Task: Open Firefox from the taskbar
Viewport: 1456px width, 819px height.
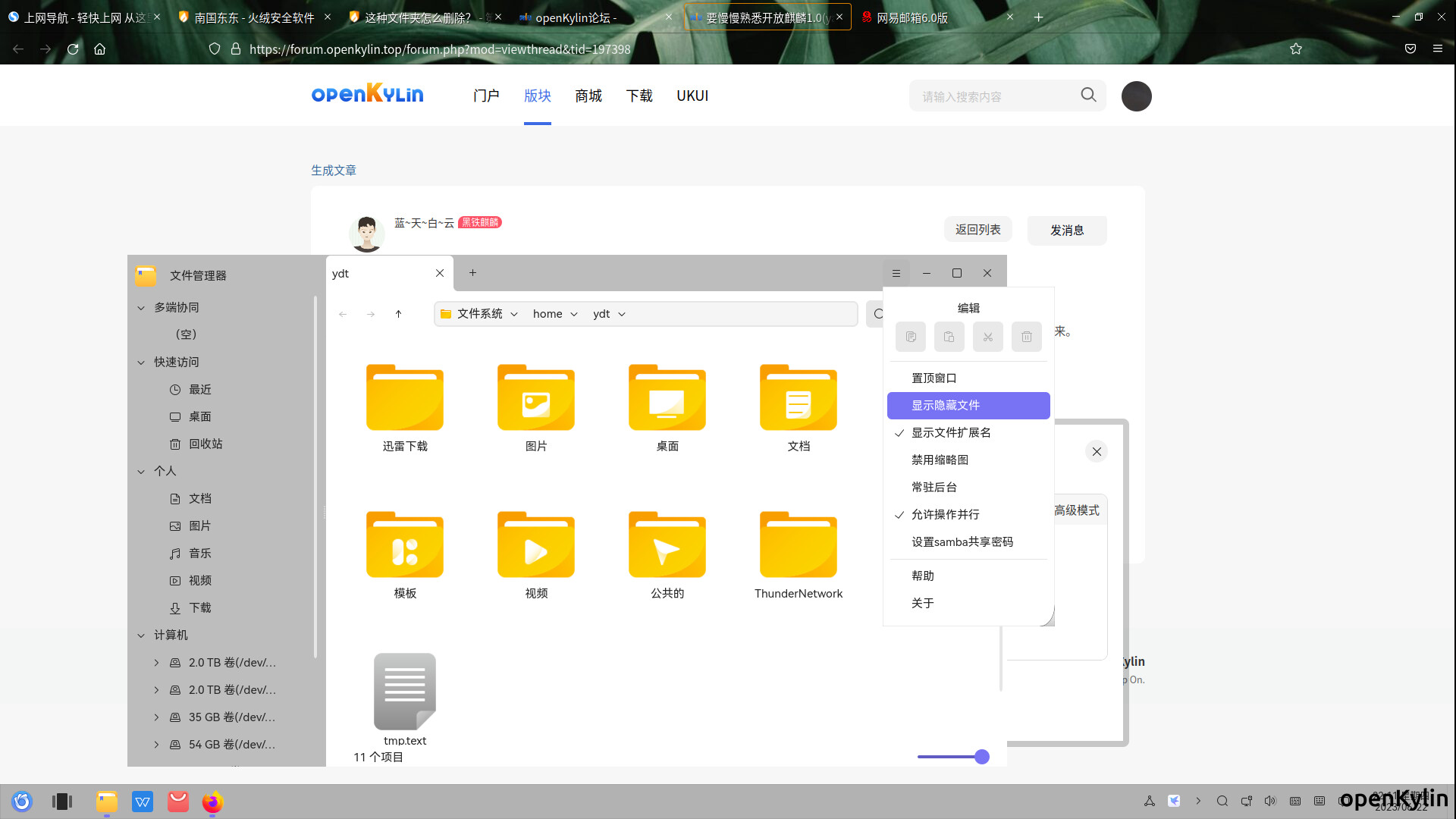Action: [x=212, y=802]
